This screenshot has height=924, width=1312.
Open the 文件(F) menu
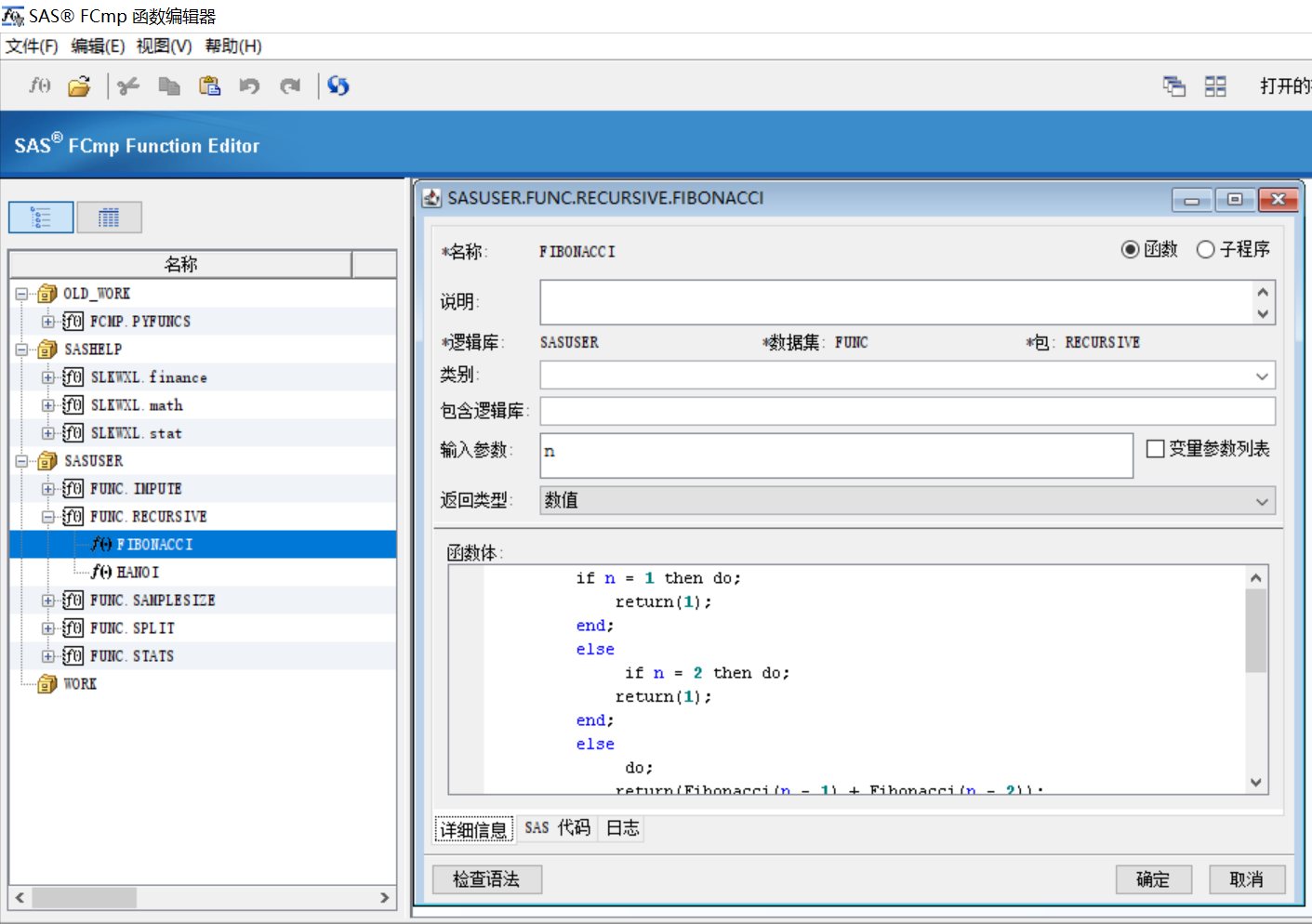pos(32,46)
